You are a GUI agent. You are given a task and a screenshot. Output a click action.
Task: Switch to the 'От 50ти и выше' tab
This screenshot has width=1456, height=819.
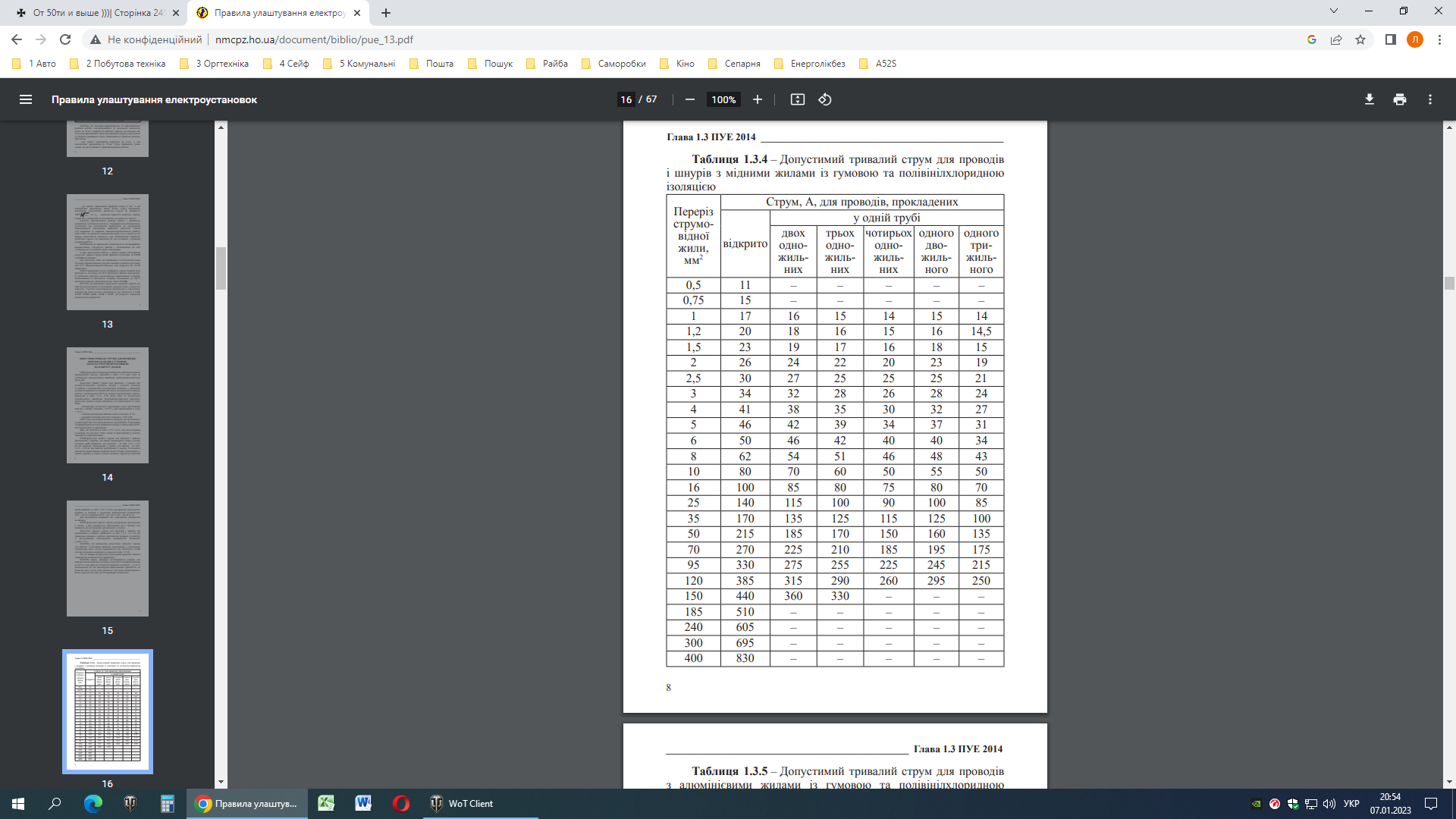[97, 13]
